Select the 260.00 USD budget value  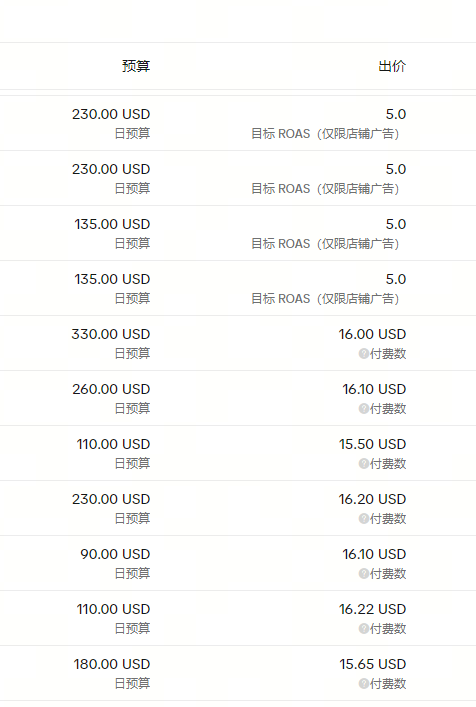pos(111,389)
